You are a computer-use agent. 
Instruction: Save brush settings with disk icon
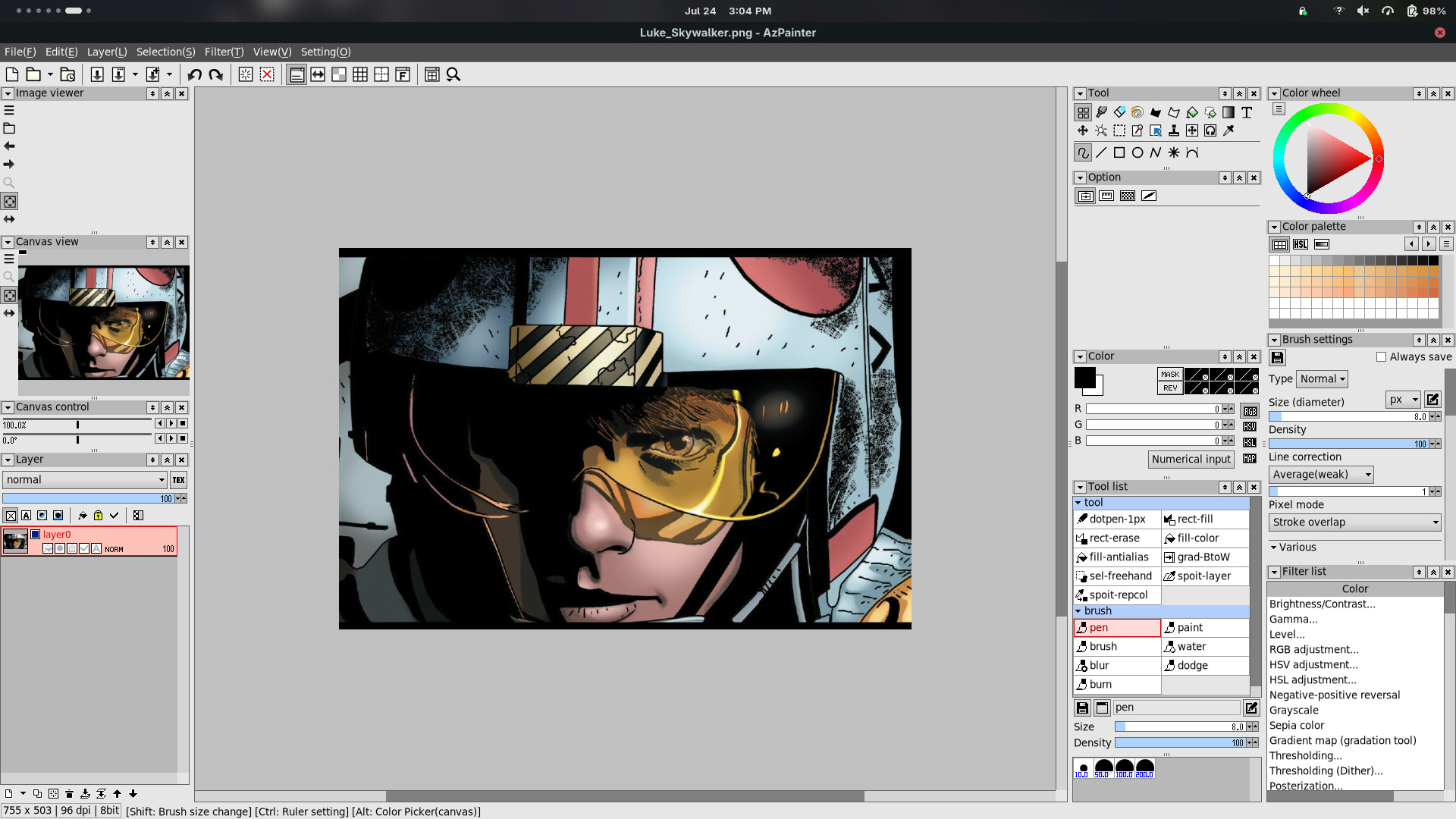click(x=1277, y=357)
